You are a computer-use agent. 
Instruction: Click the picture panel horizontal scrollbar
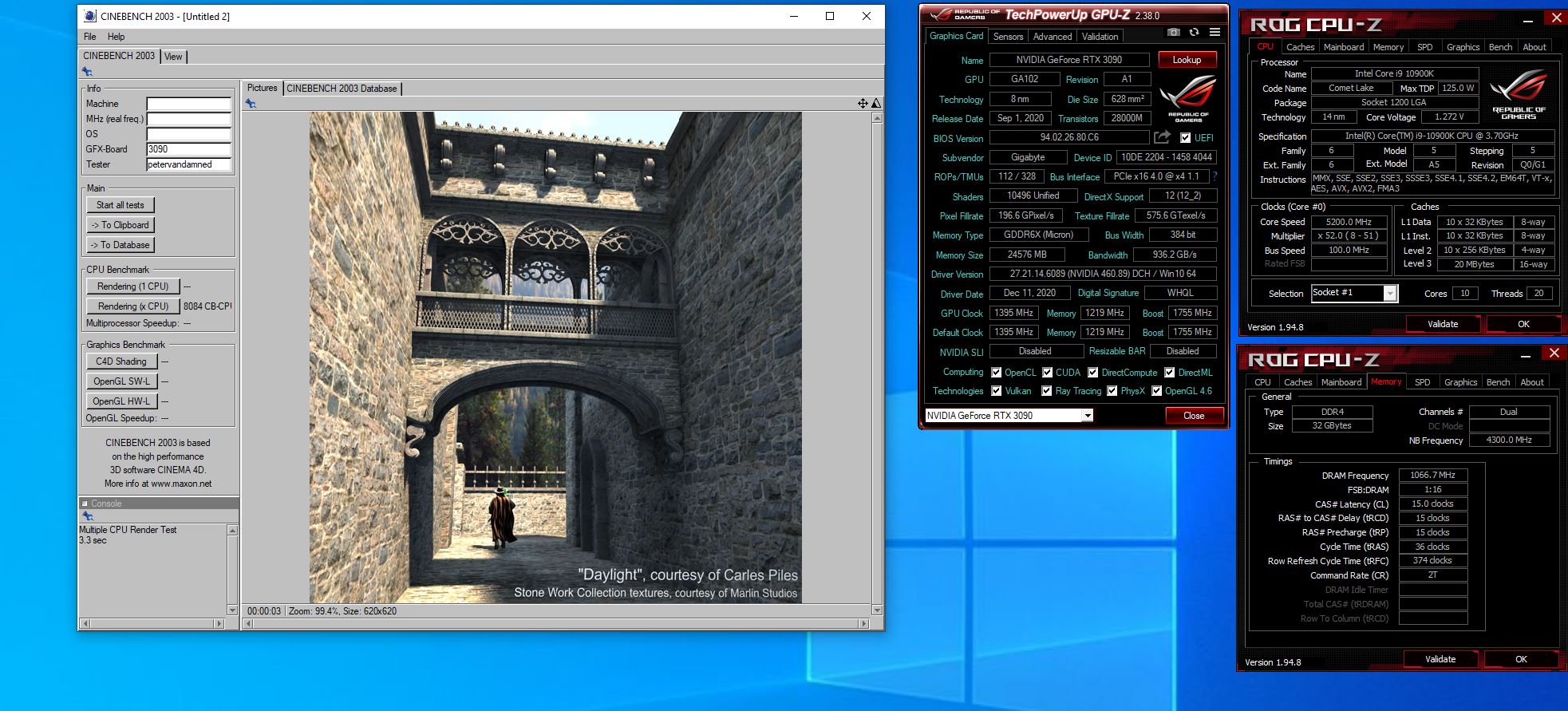[555, 623]
